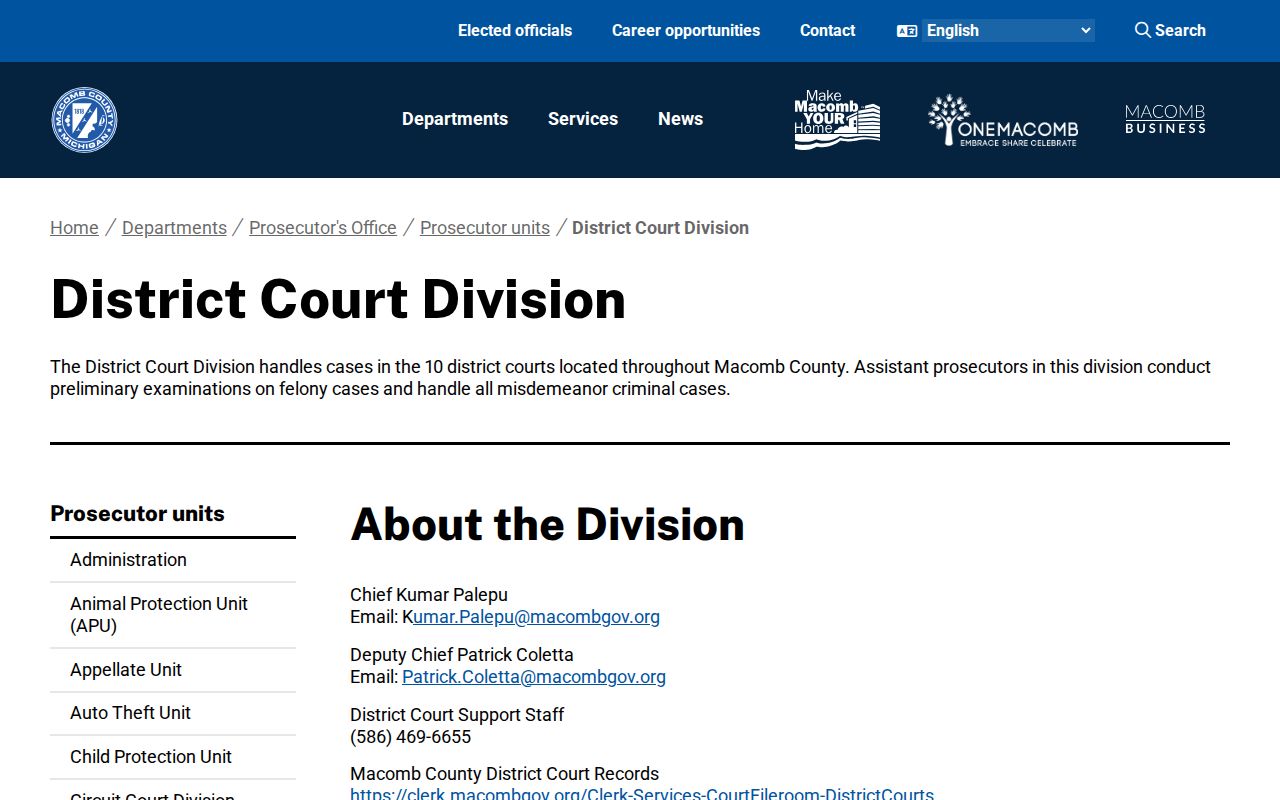Select Administration in Prosecutor units sidebar
The width and height of the screenshot is (1280, 800).
coord(173,560)
